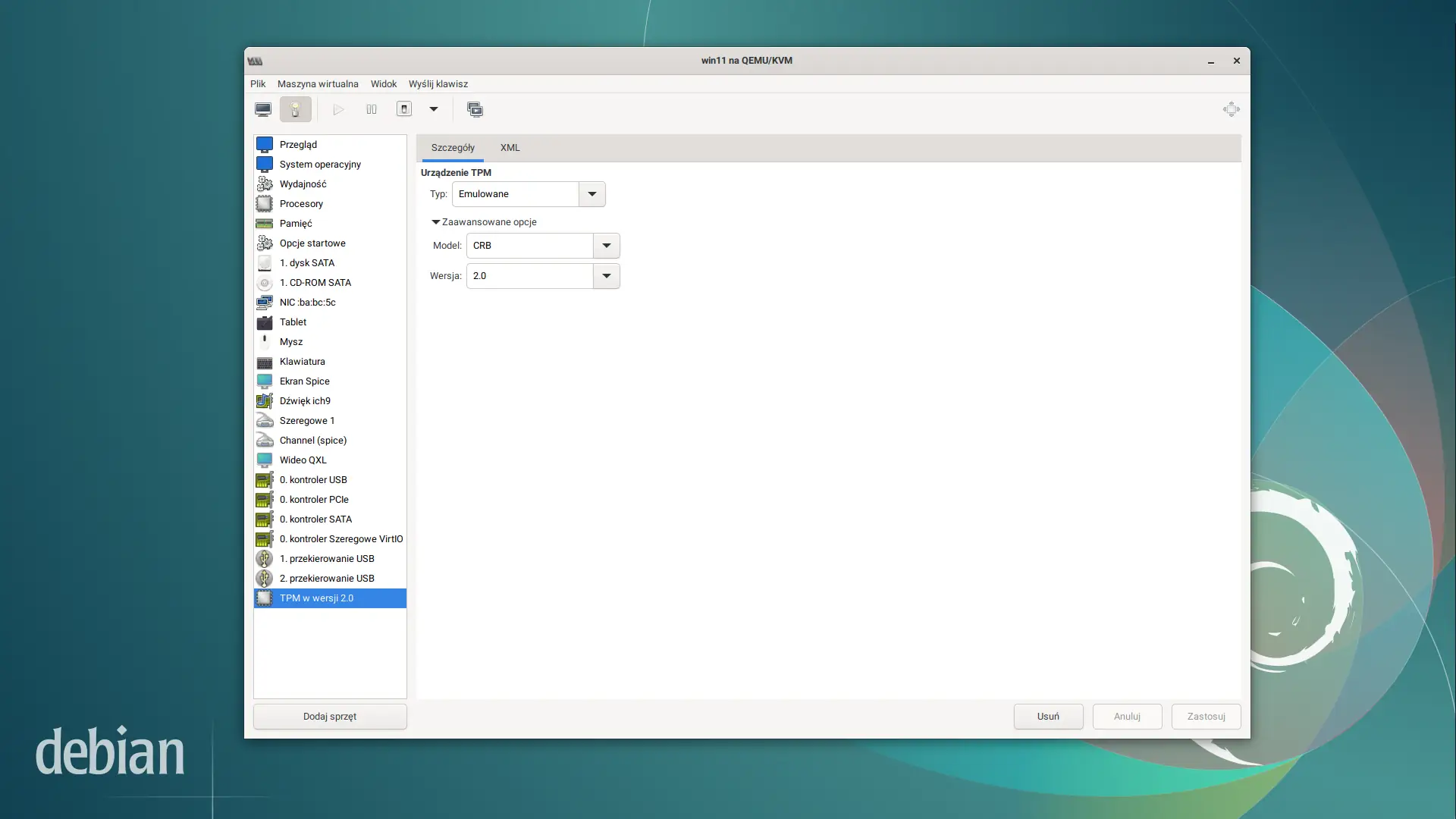
Task: Start the virtual machine
Action: [339, 109]
